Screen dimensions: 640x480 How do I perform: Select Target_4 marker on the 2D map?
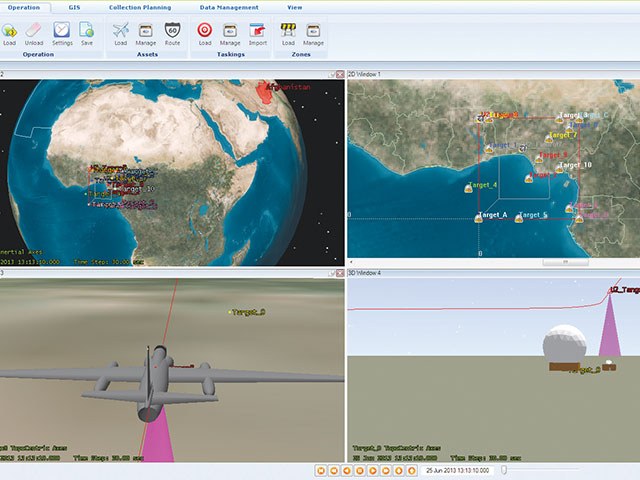coord(468,187)
